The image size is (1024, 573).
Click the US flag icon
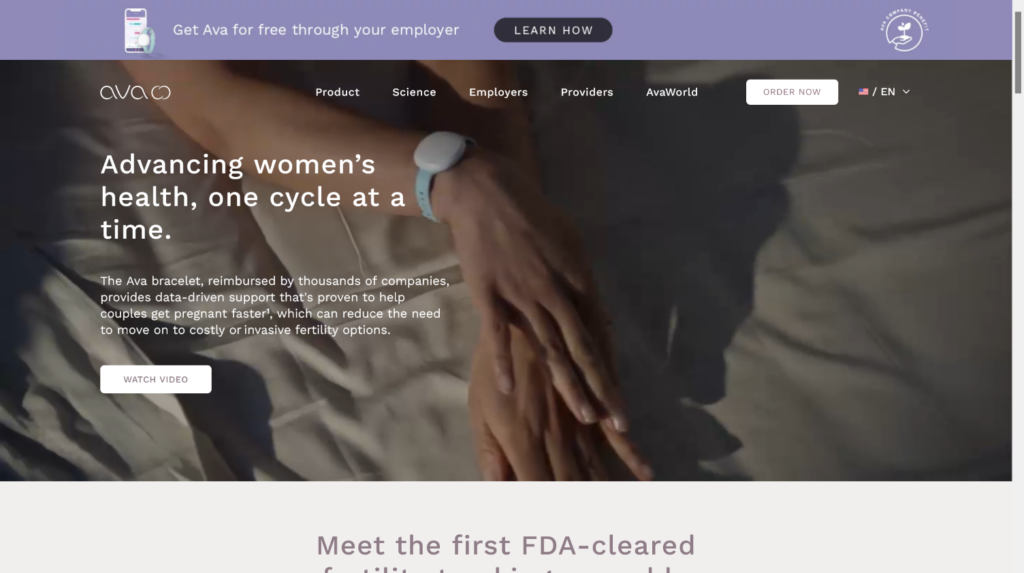pos(863,92)
